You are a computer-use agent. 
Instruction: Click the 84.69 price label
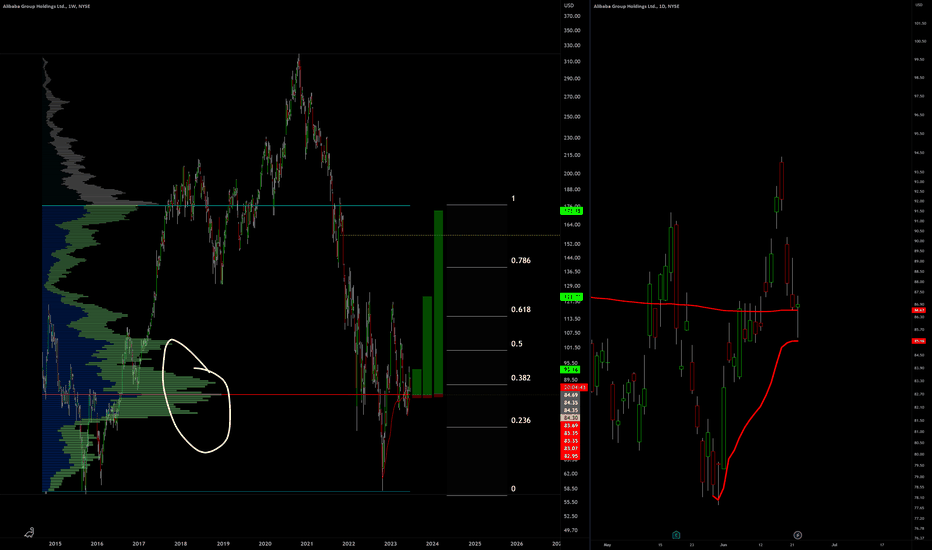point(571,395)
